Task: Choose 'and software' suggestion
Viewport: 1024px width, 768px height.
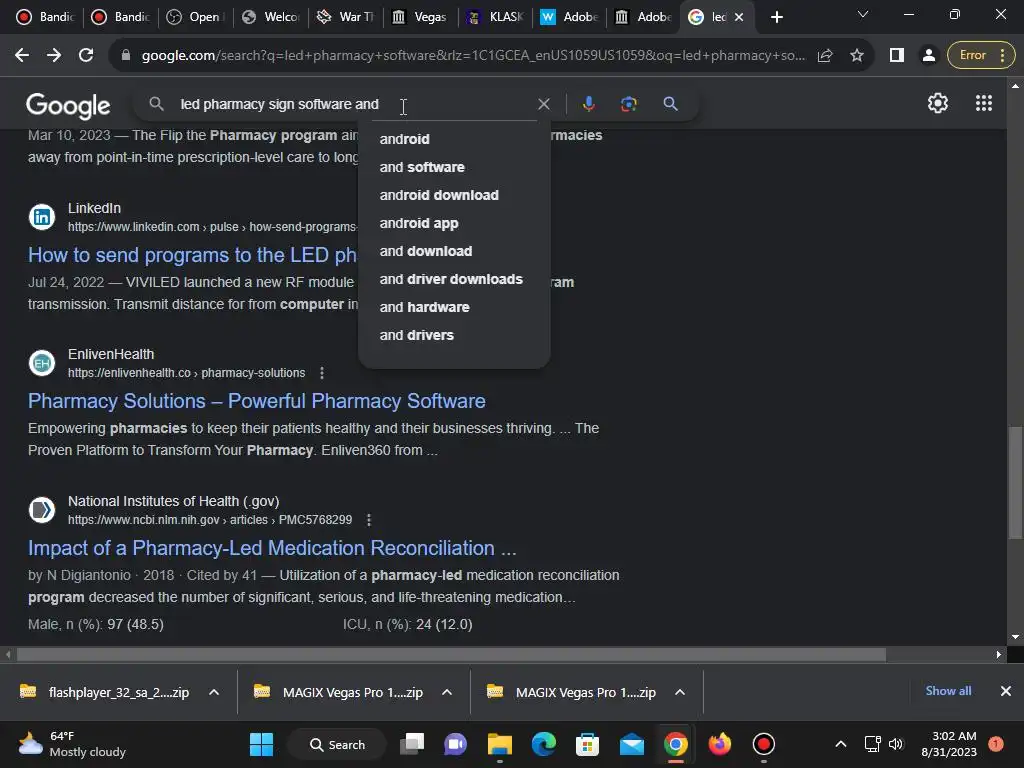Action: [454, 167]
